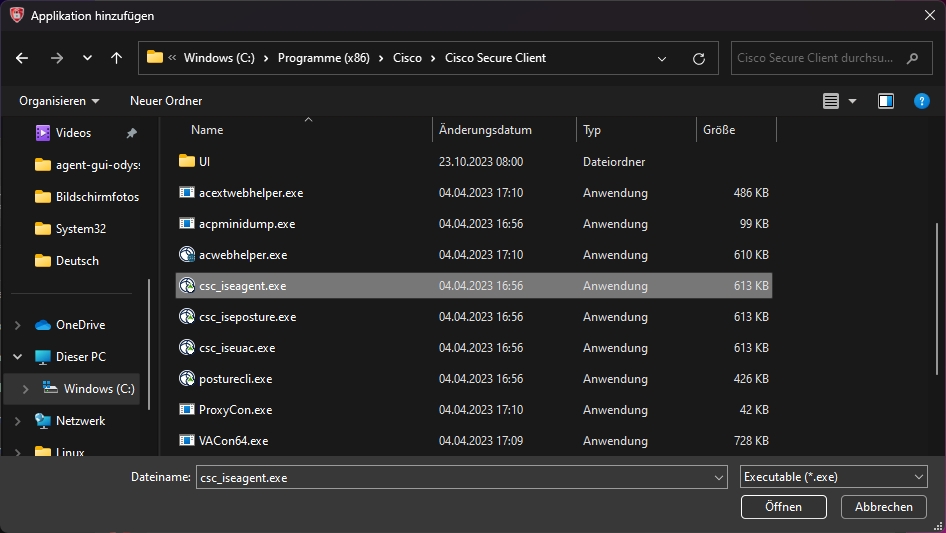
Task: Open the agent-gui-odys folder in sidebar
Action: [87, 165]
